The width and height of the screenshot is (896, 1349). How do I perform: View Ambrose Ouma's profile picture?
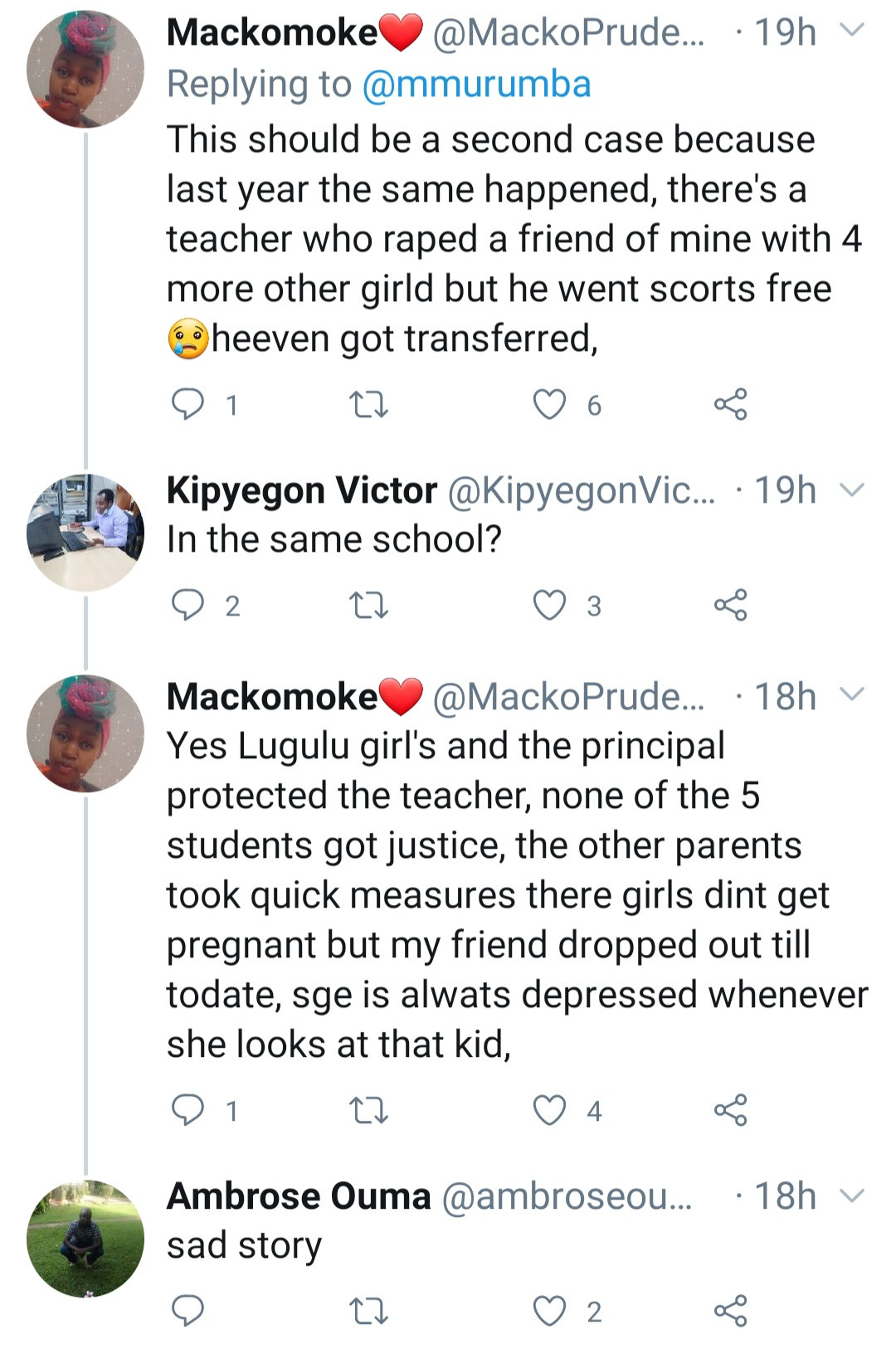point(85,1238)
